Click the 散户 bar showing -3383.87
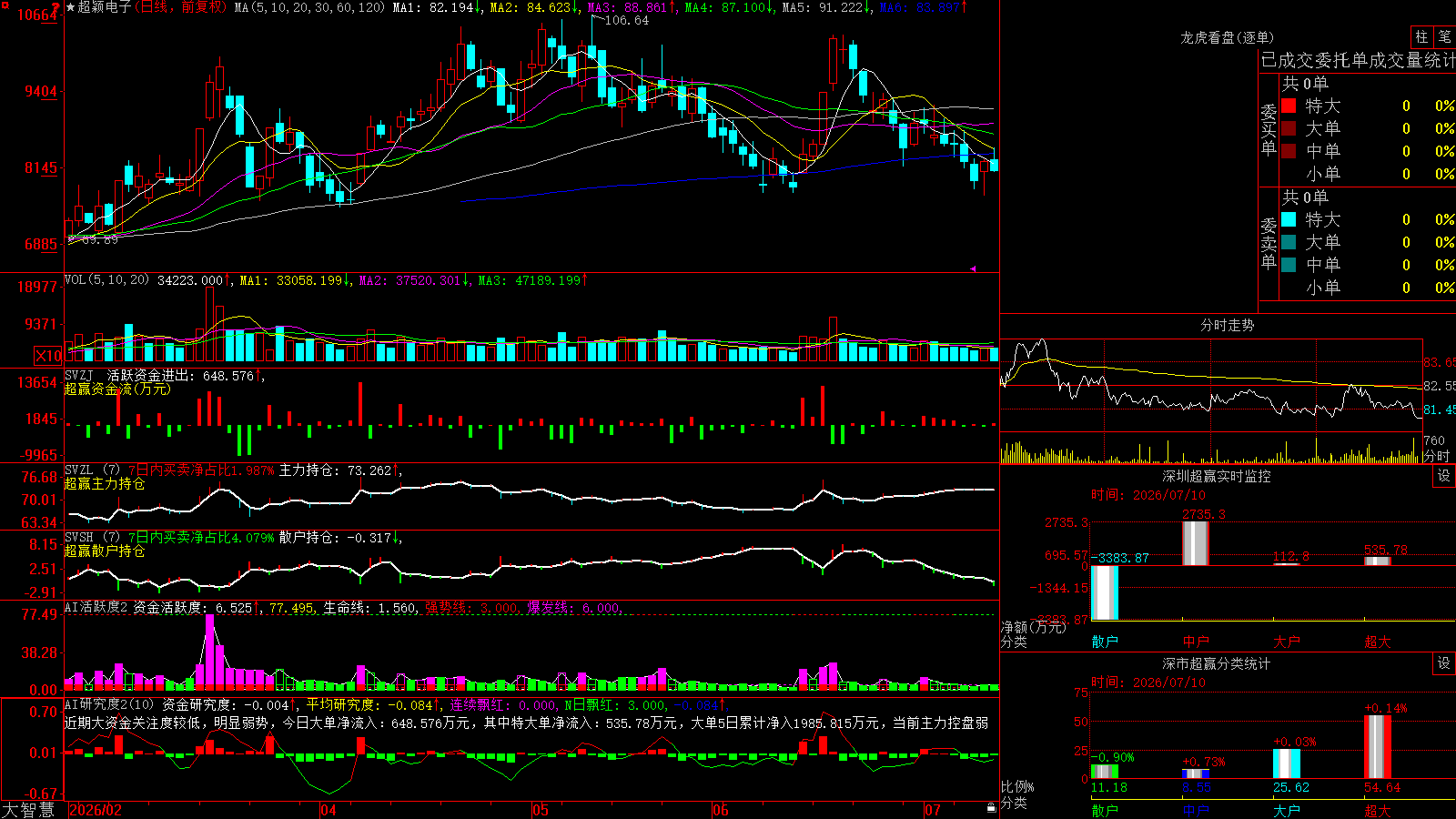The width and height of the screenshot is (1456, 819). [1105, 592]
